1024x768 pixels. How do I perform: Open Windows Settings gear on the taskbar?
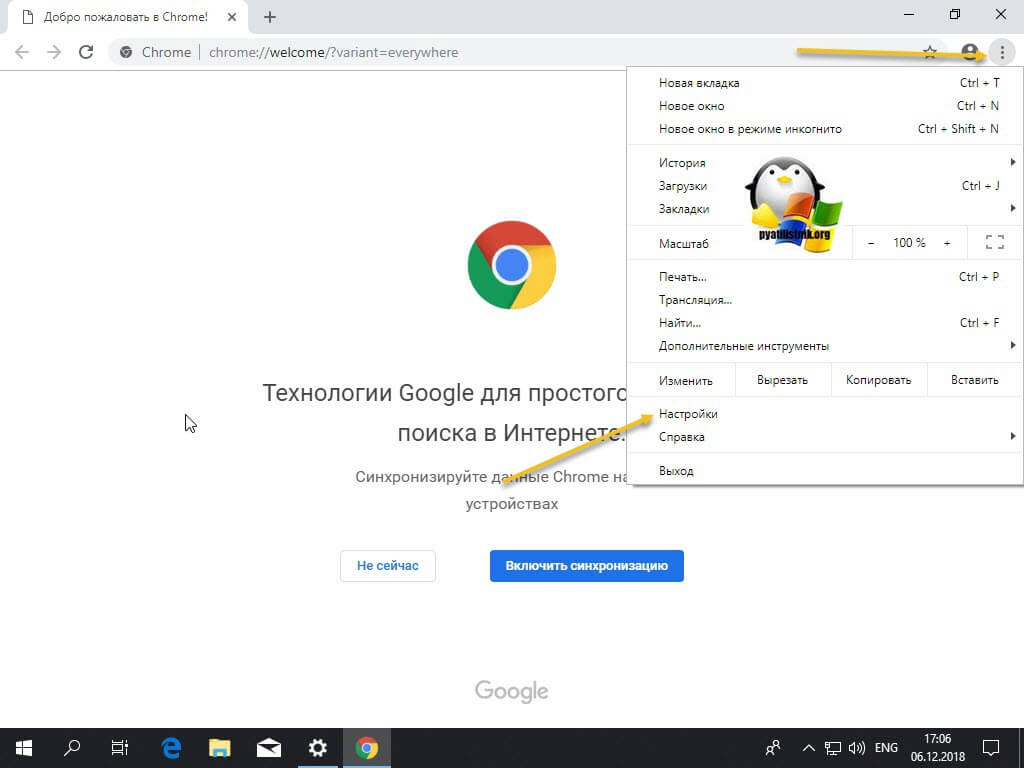pyautogui.click(x=318, y=748)
